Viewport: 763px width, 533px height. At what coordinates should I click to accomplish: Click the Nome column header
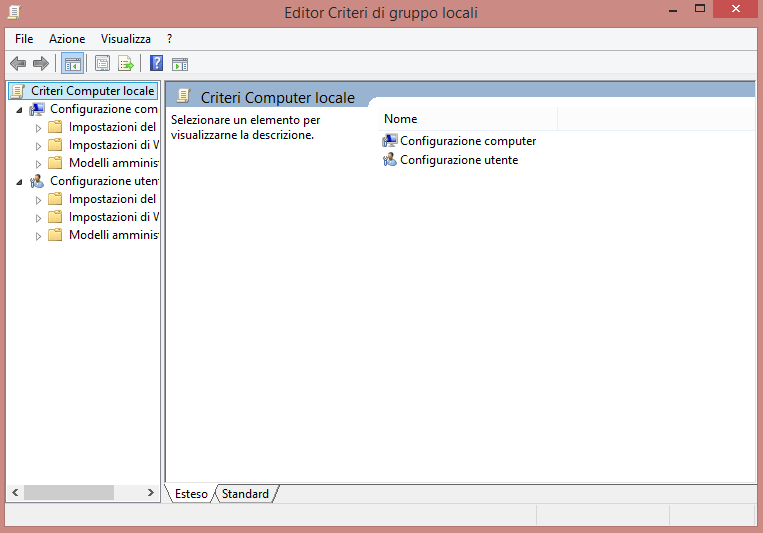point(467,119)
